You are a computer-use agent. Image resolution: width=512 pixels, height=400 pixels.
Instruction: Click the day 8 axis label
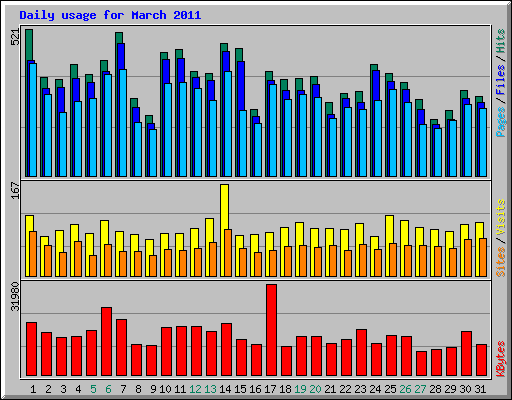[x=138, y=389]
